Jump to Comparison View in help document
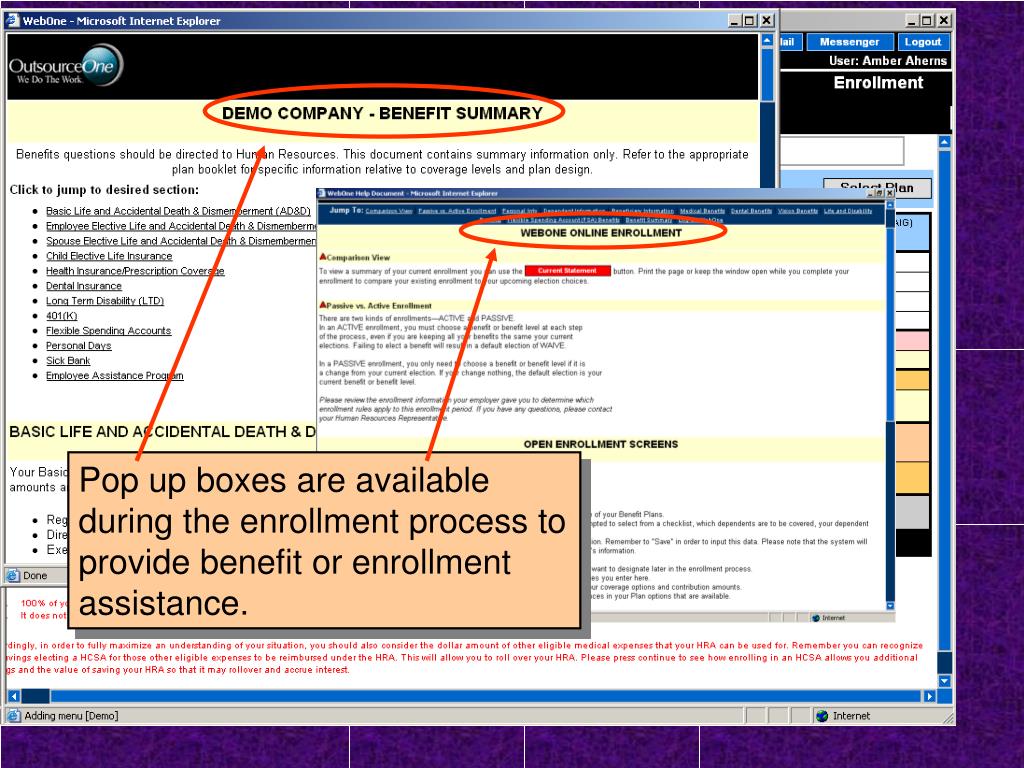The width and height of the screenshot is (1024, 768). point(389,211)
